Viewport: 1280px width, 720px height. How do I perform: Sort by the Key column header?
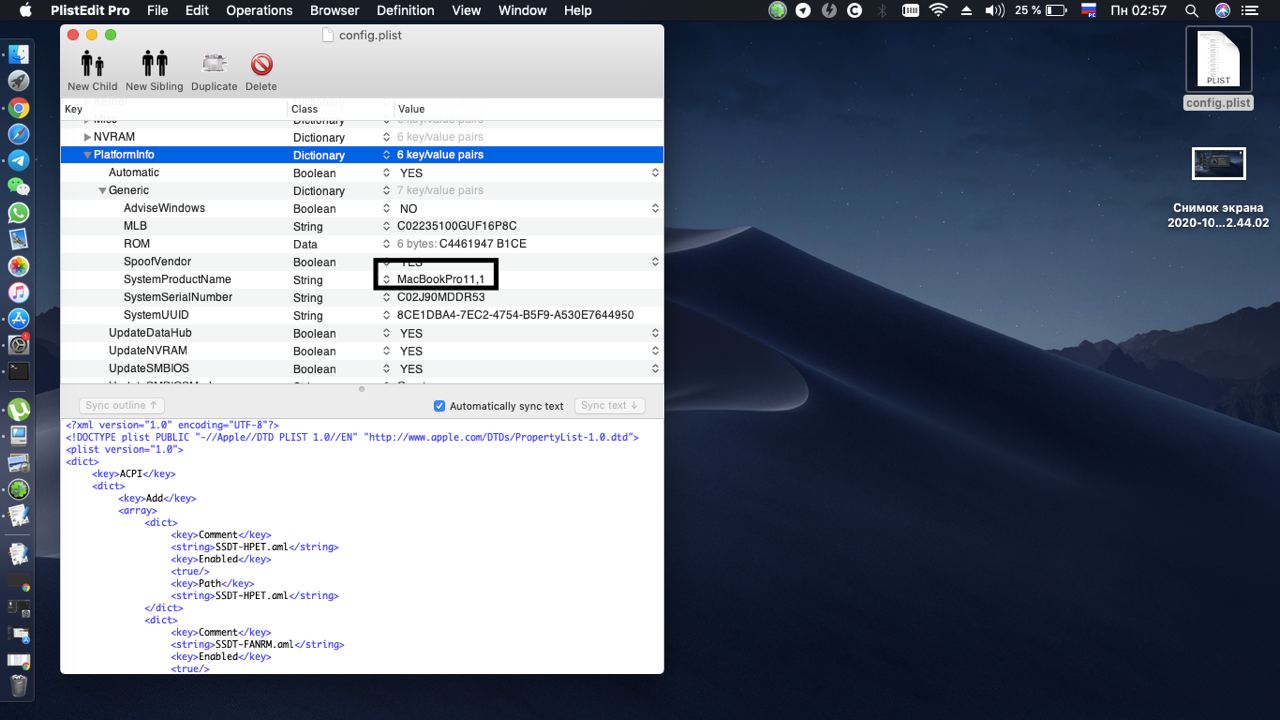174,109
